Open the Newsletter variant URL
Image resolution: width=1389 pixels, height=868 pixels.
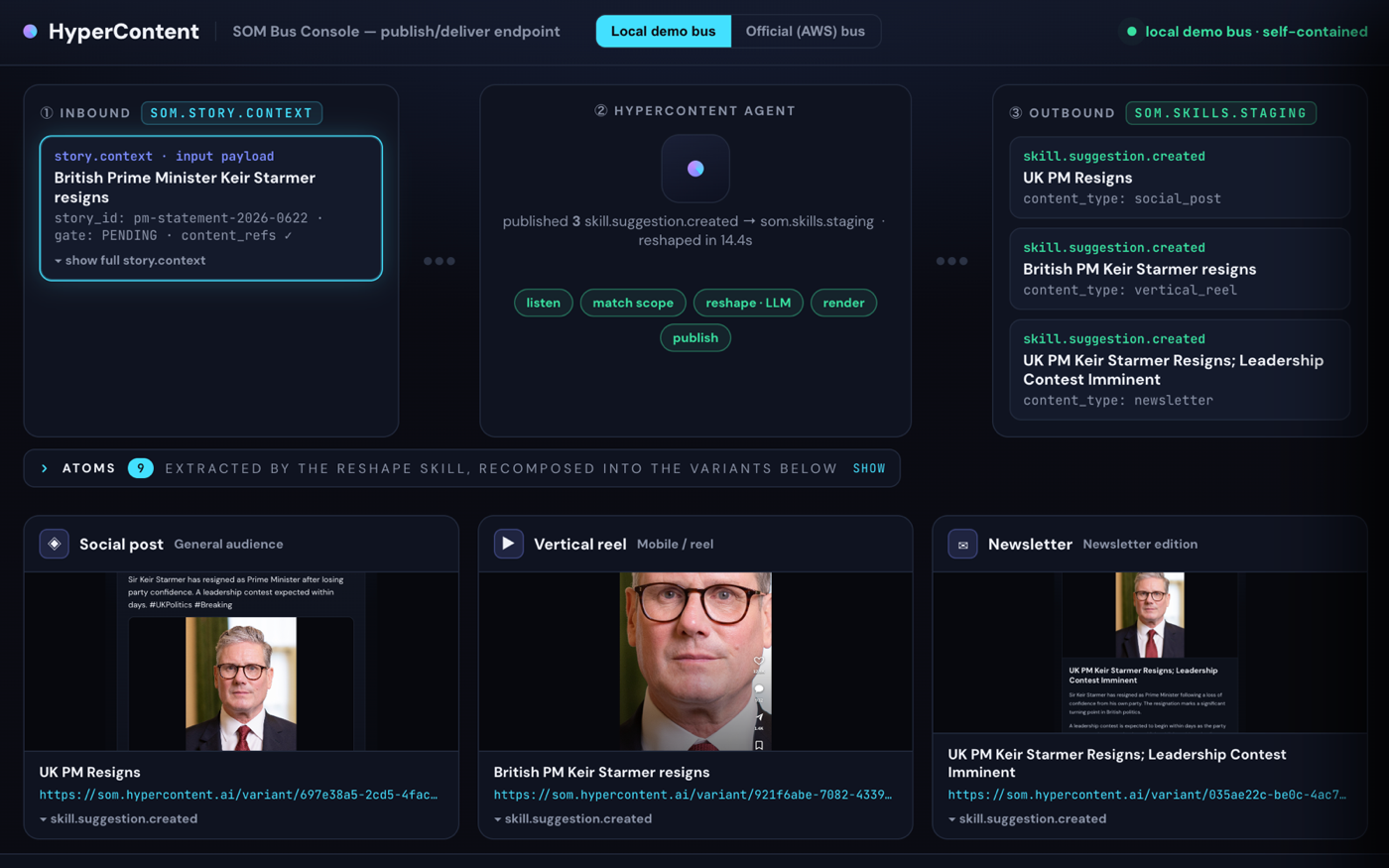[x=1147, y=795]
